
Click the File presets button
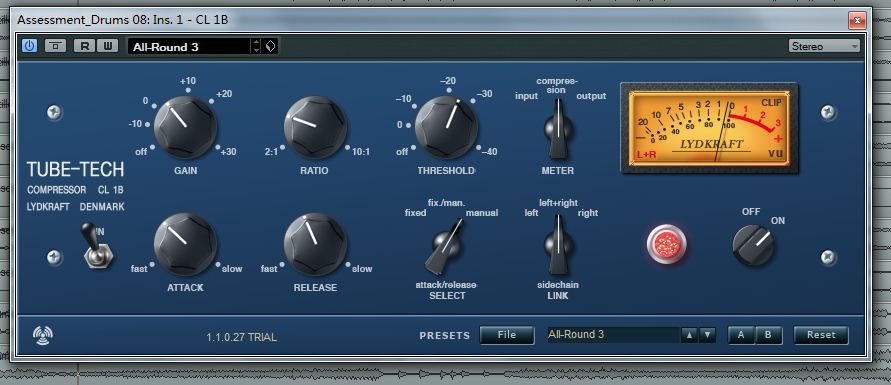pyautogui.click(x=507, y=335)
